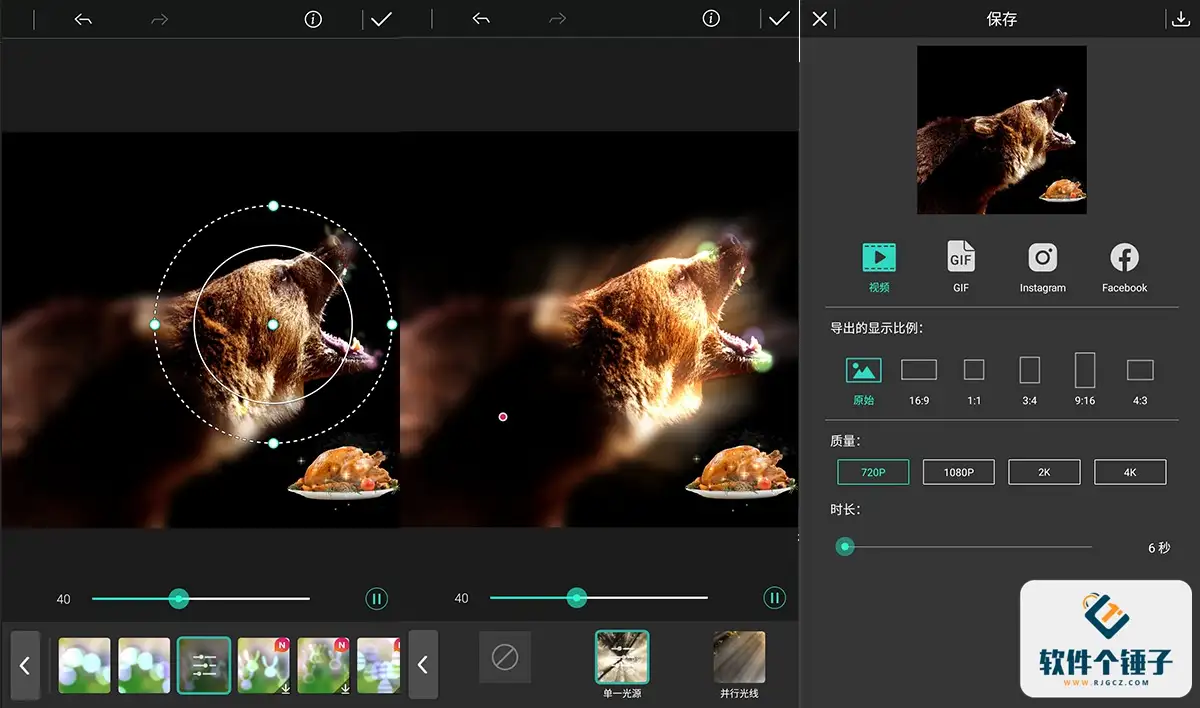Pause the right preview playback
This screenshot has width=1200, height=708.
(x=774, y=598)
